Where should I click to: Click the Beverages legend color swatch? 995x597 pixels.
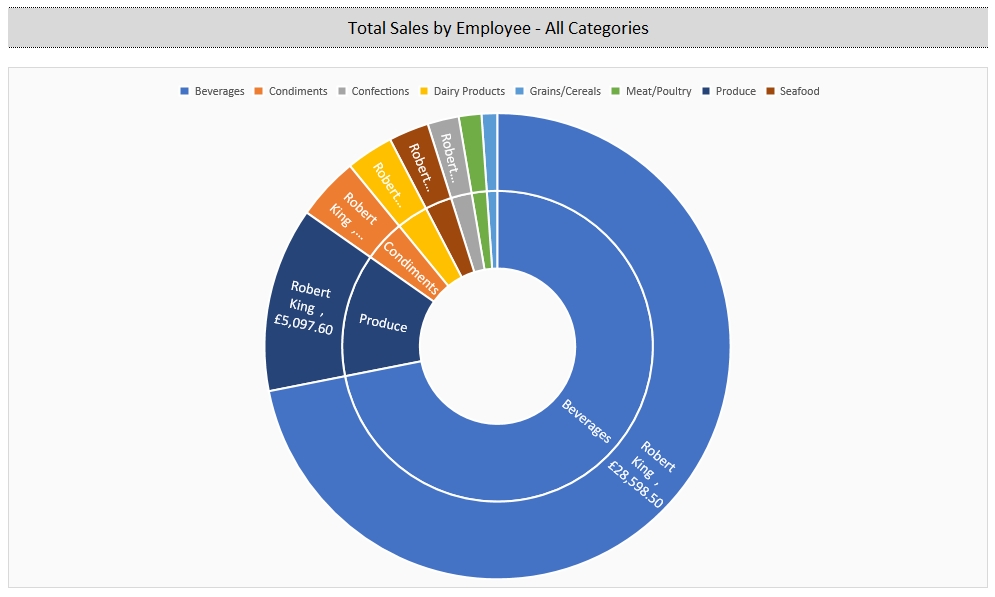click(184, 91)
